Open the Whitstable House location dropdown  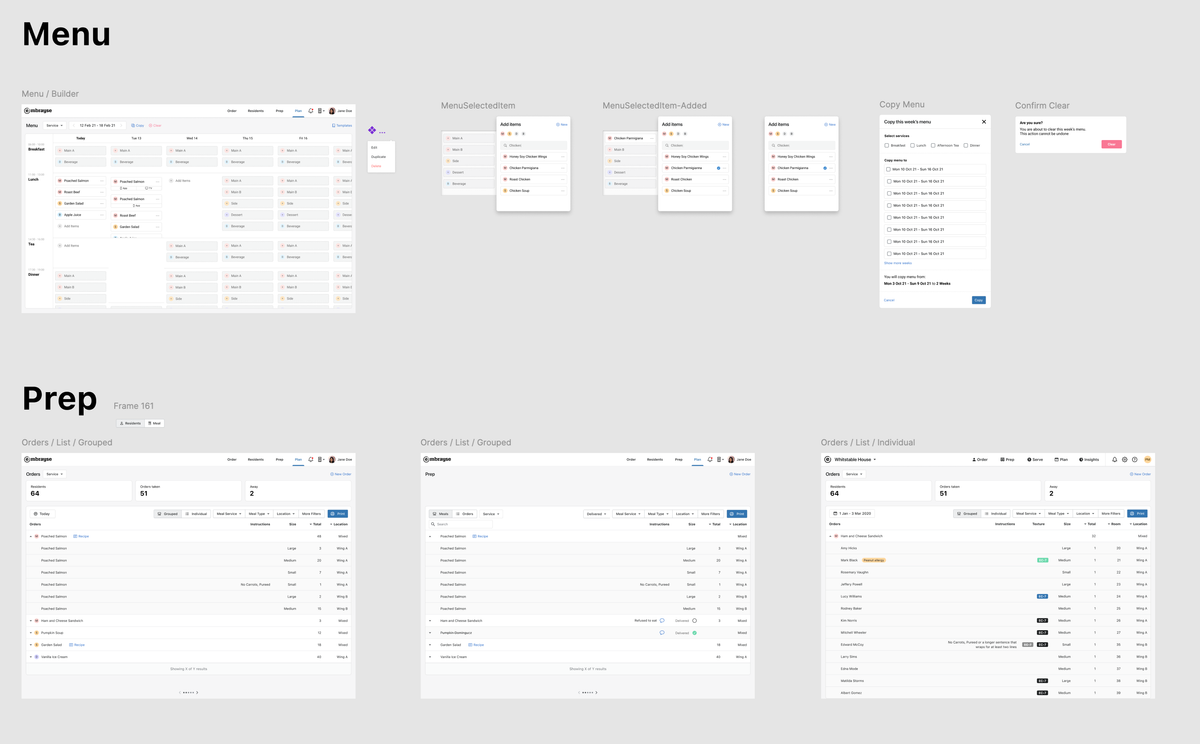click(x=855, y=460)
